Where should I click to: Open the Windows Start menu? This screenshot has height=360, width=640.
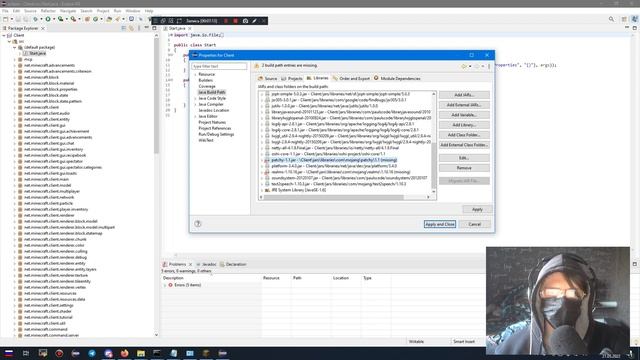(9, 353)
